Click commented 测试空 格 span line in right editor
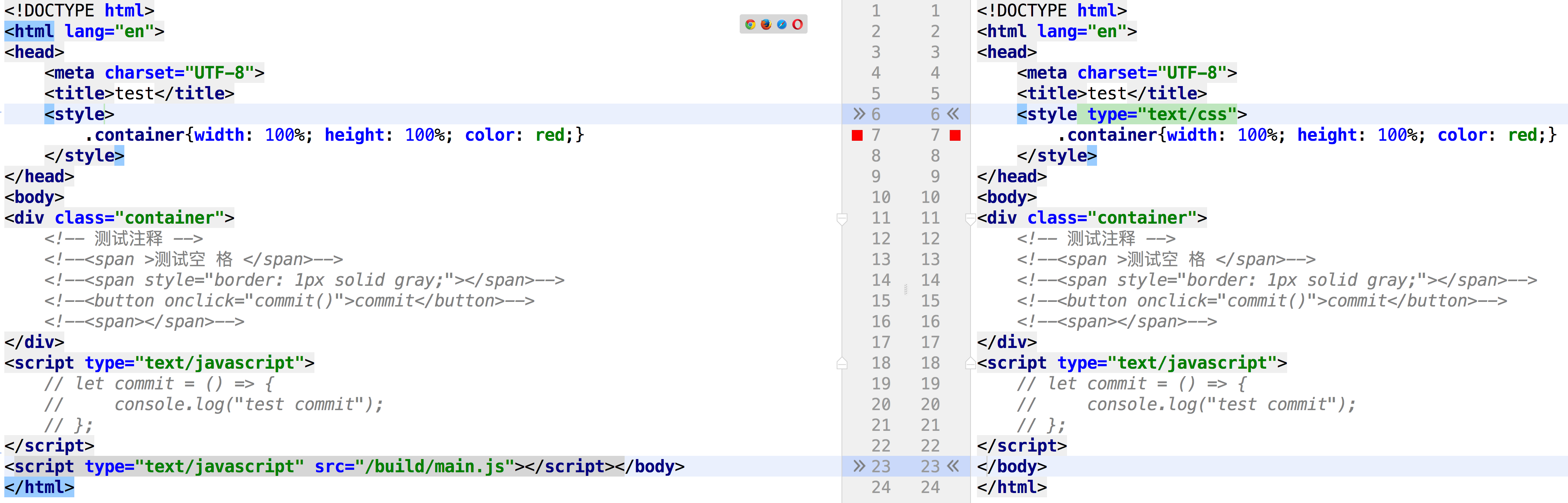1568x503 pixels. [1166, 259]
